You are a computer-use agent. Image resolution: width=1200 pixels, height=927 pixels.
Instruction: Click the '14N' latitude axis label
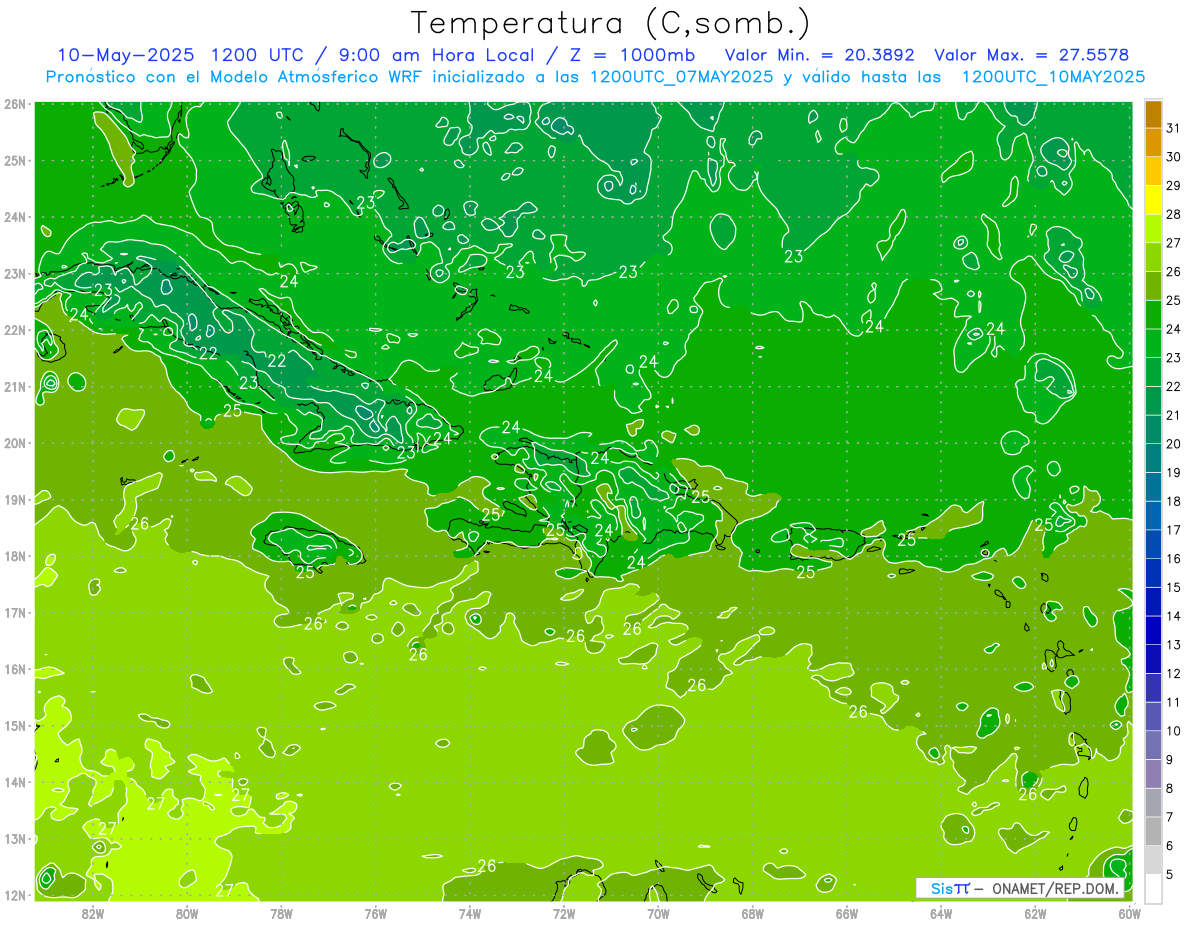pyautogui.click(x=15, y=782)
